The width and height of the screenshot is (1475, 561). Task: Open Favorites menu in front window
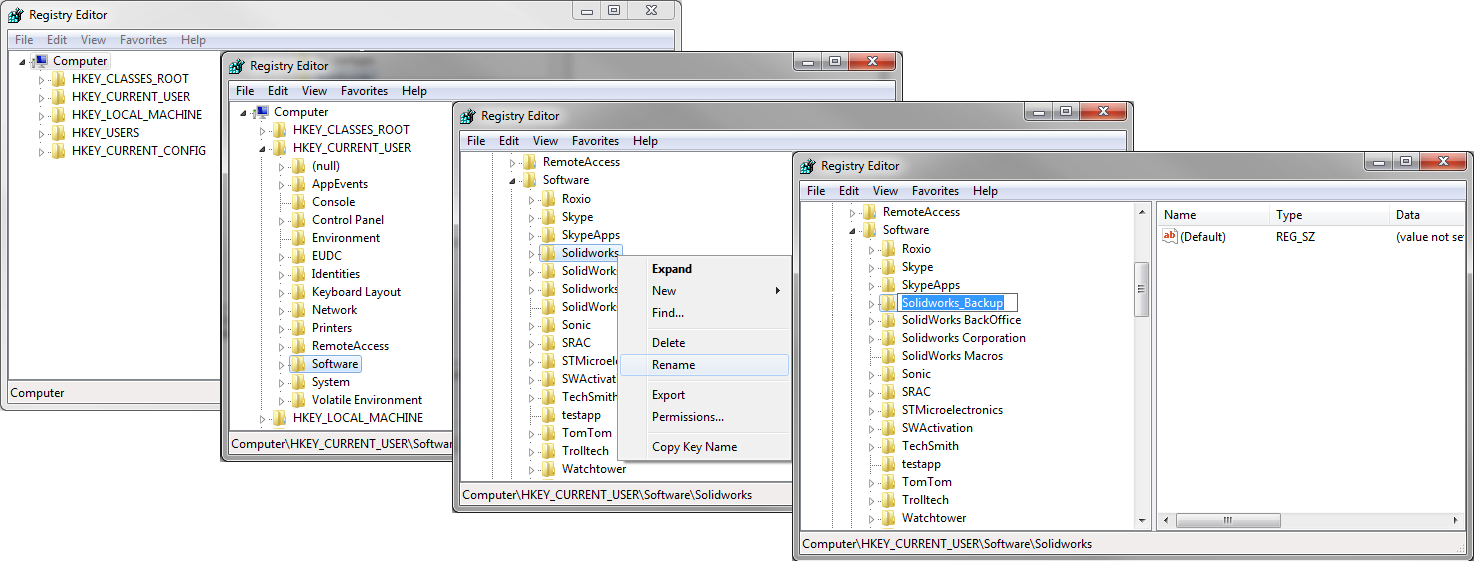pos(935,191)
